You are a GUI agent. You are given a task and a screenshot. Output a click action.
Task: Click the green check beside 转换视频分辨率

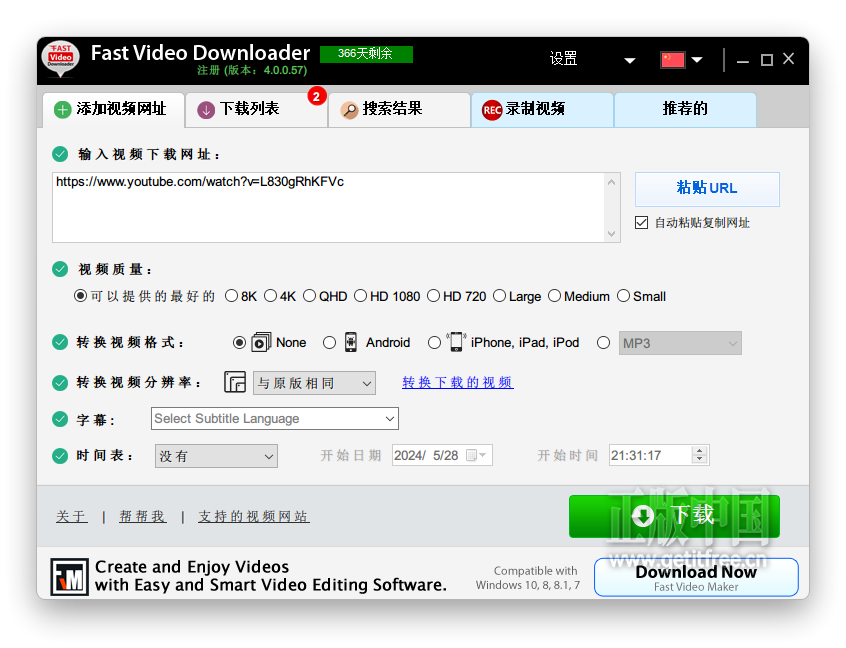(x=60, y=383)
